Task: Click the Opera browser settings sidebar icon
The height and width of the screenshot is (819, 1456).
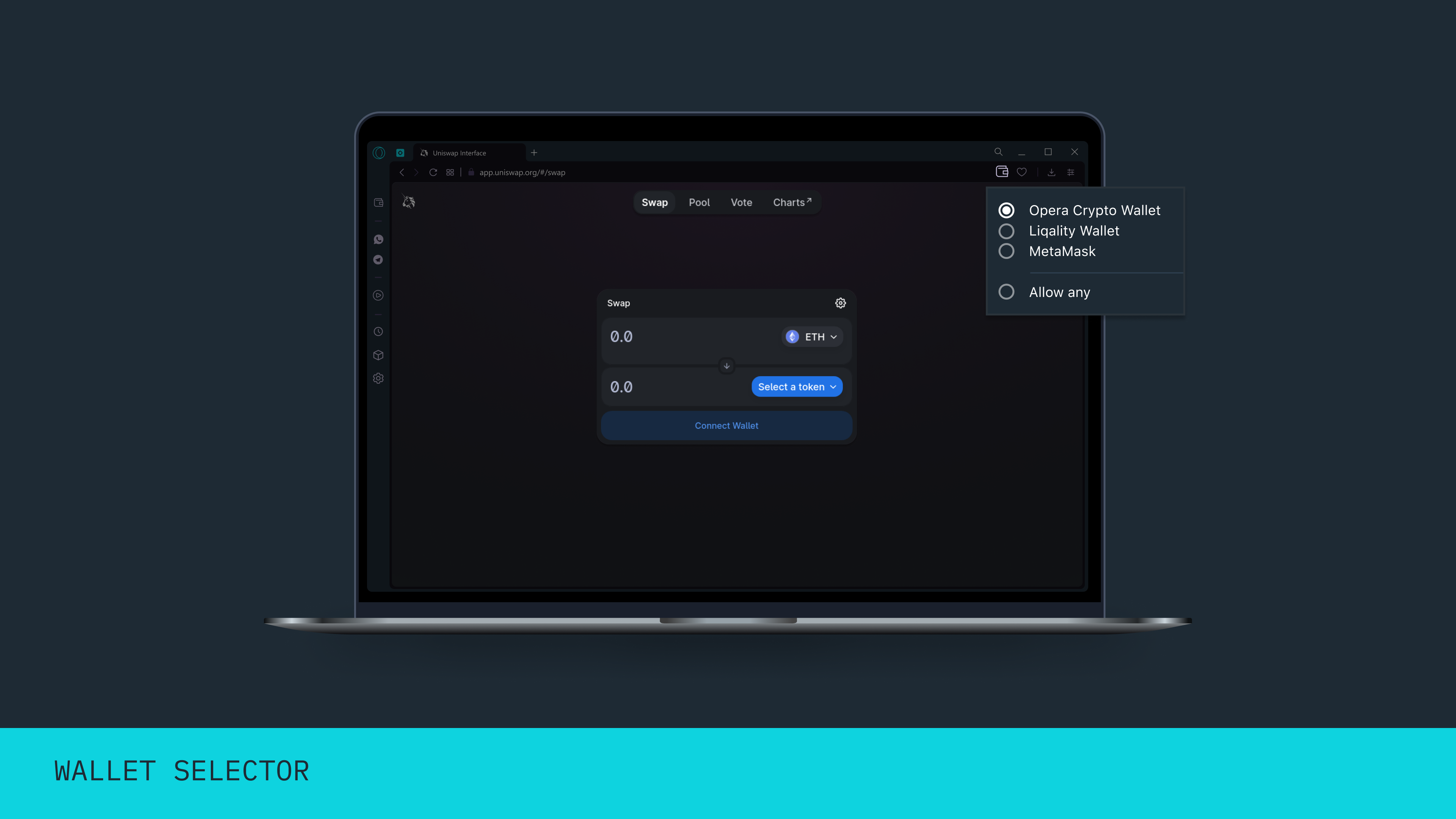Action: pyautogui.click(x=379, y=378)
